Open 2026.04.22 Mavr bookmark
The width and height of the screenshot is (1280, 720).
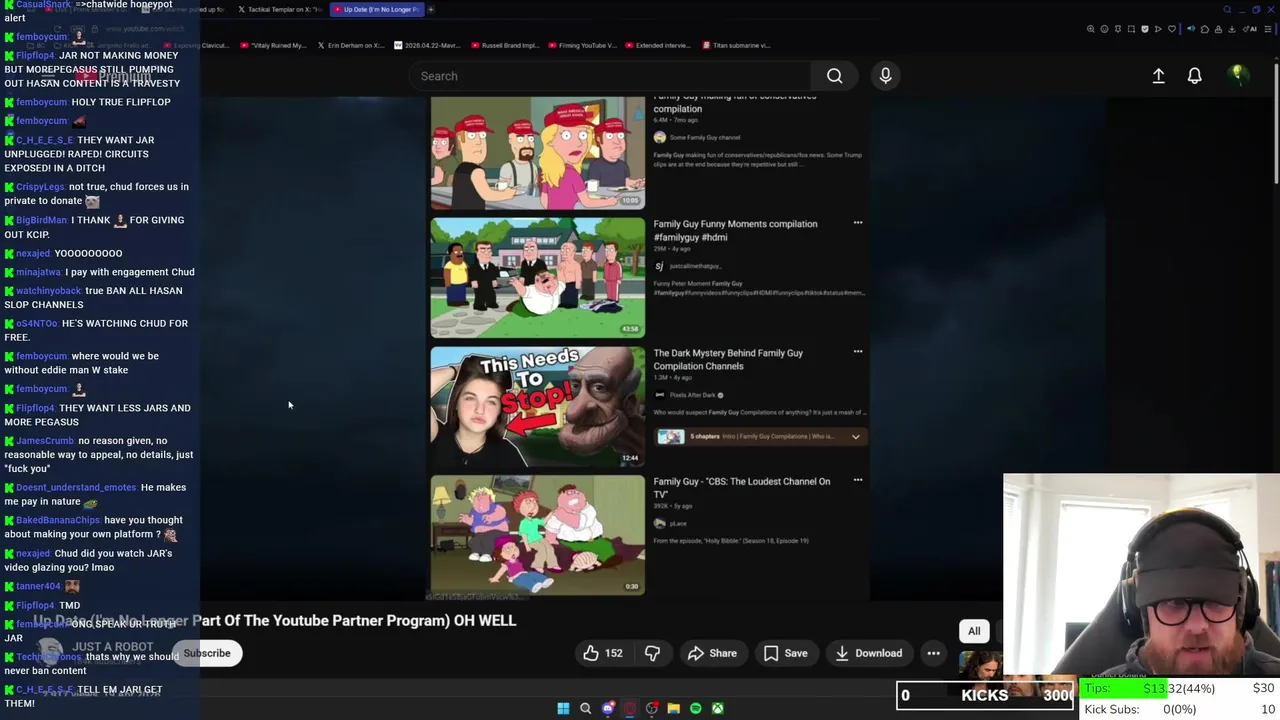pyautogui.click(x=427, y=45)
